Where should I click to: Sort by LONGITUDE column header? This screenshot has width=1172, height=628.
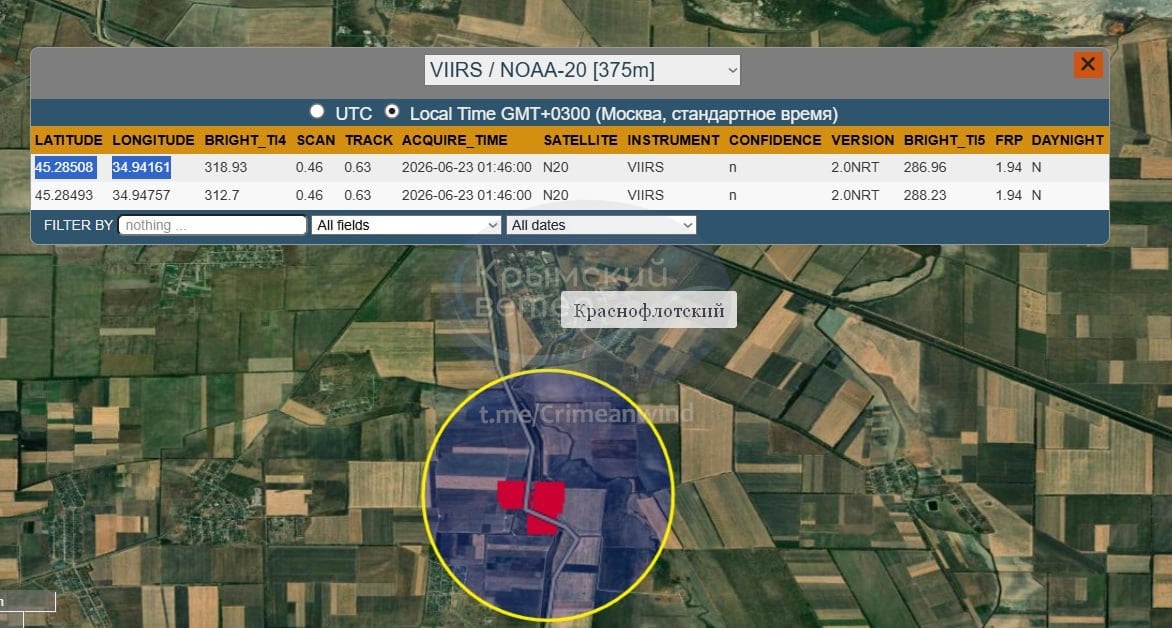[153, 140]
